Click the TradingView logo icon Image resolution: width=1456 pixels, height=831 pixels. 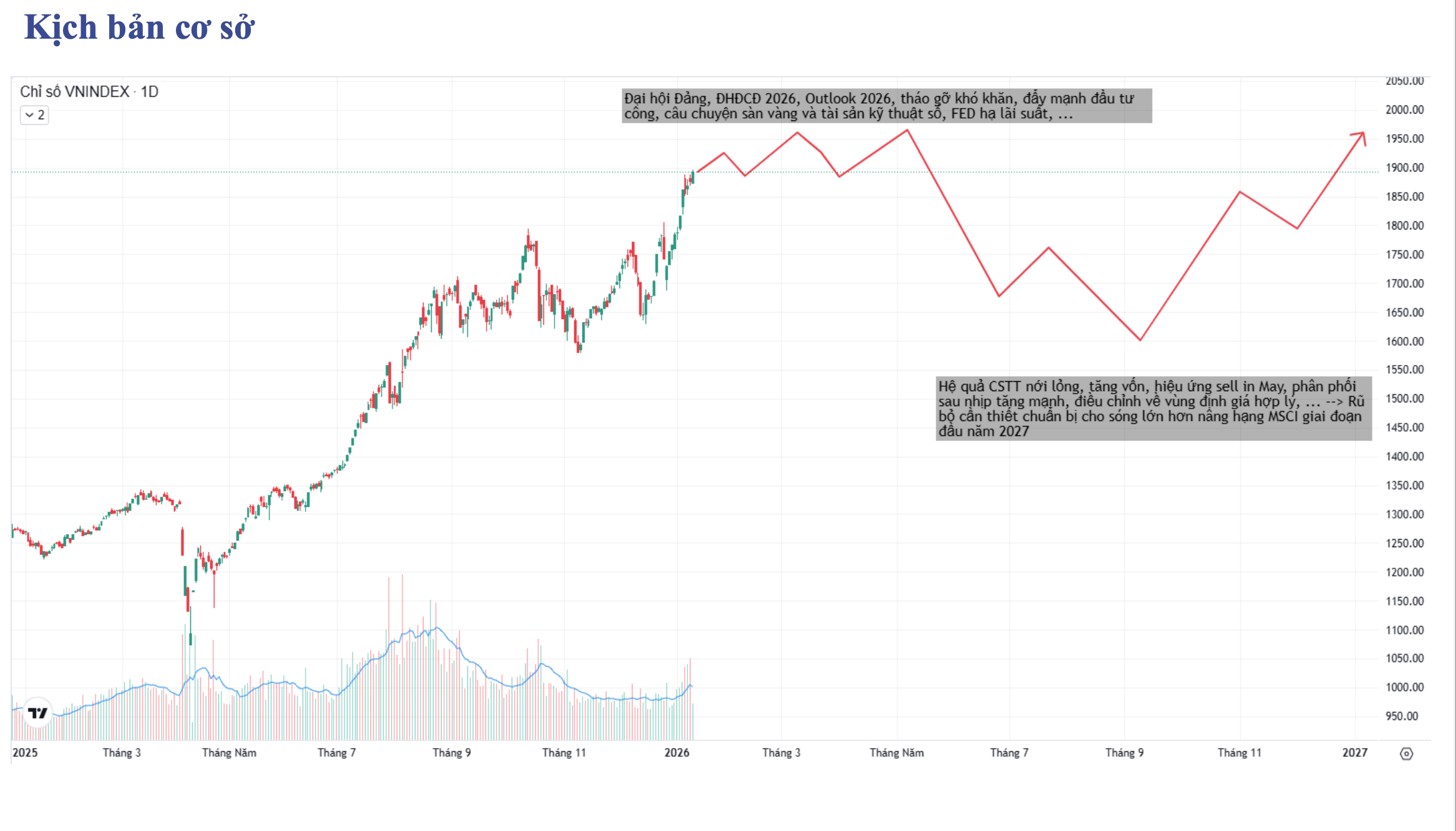pyautogui.click(x=37, y=712)
